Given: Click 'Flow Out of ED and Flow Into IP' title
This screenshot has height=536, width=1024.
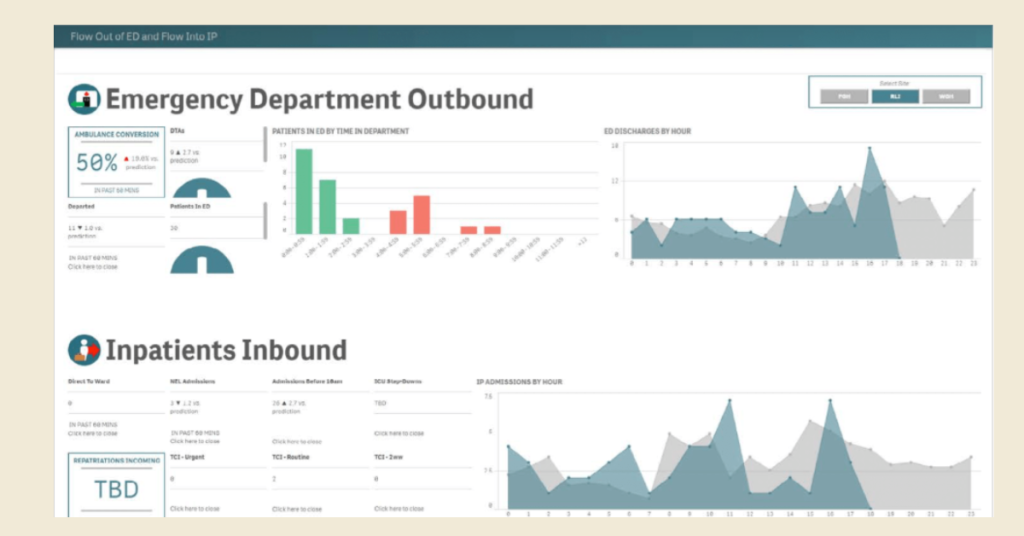Looking at the screenshot, I should tap(144, 37).
